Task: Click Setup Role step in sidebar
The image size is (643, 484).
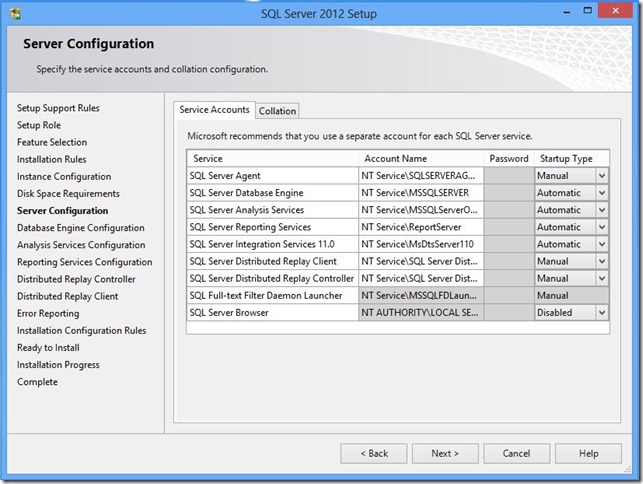Action: (39, 125)
